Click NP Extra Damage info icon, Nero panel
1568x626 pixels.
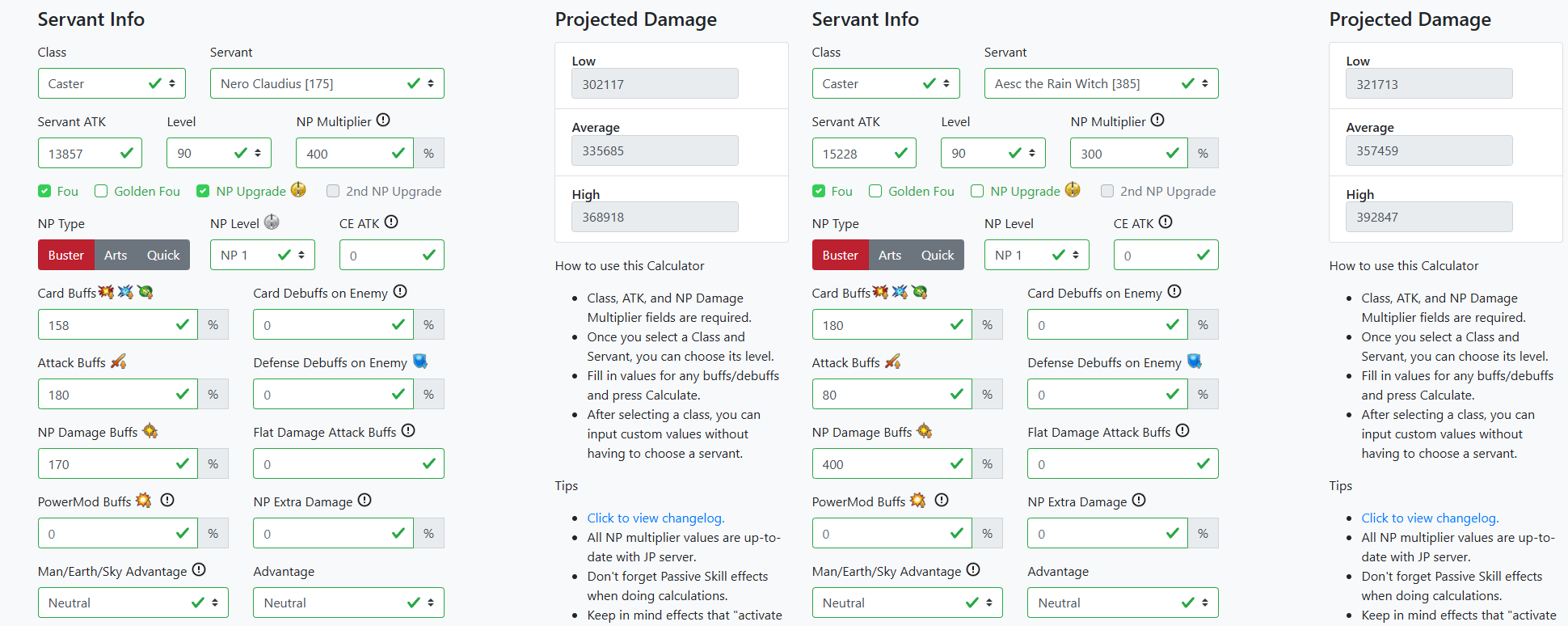[365, 500]
